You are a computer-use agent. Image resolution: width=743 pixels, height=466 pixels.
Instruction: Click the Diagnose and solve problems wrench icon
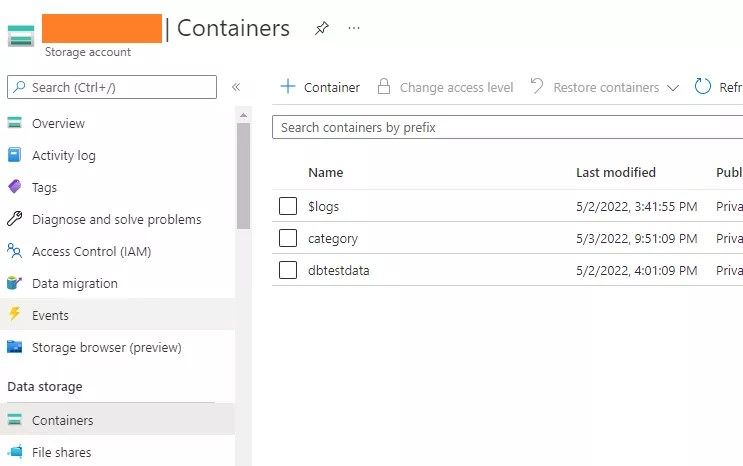(x=14, y=219)
